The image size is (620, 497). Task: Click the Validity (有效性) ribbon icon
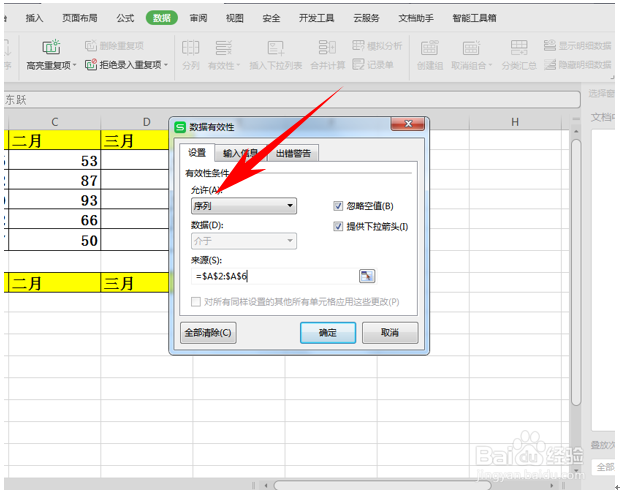223,48
